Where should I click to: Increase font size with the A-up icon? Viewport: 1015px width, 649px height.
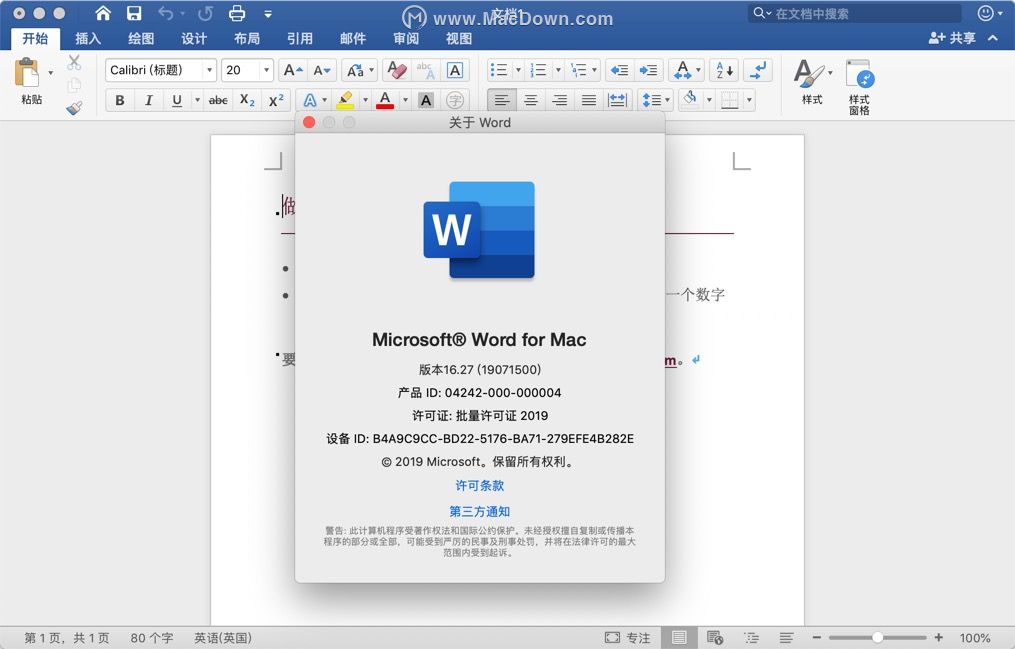tap(293, 70)
